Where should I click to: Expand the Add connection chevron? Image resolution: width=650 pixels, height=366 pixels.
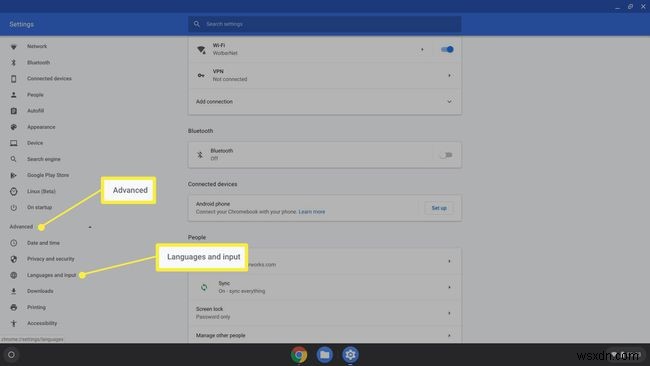click(x=449, y=102)
